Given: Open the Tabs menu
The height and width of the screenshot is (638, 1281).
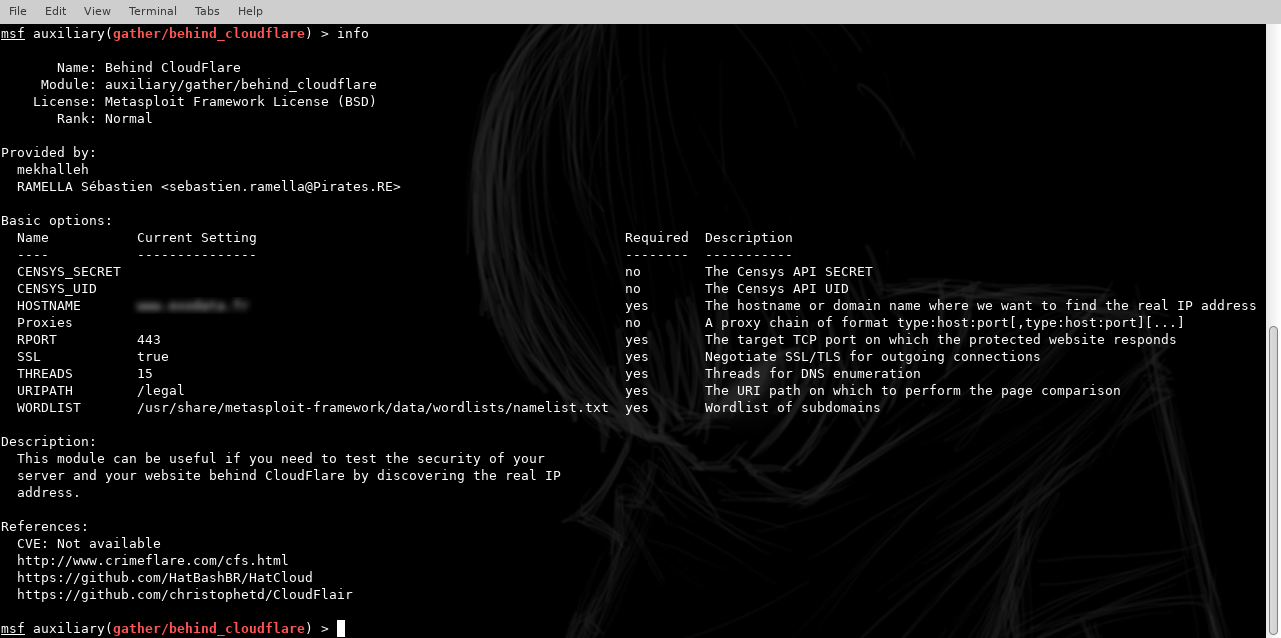Looking at the screenshot, I should point(207,11).
